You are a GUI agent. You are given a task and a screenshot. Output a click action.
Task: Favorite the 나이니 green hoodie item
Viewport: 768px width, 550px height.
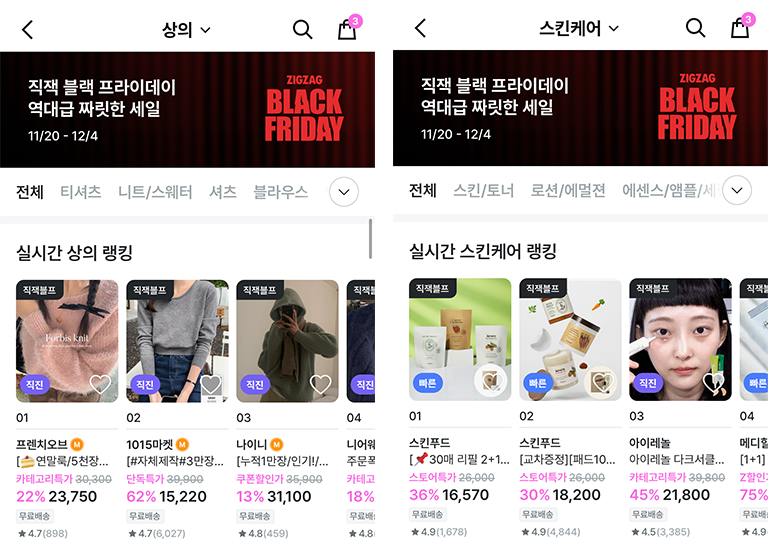point(321,384)
